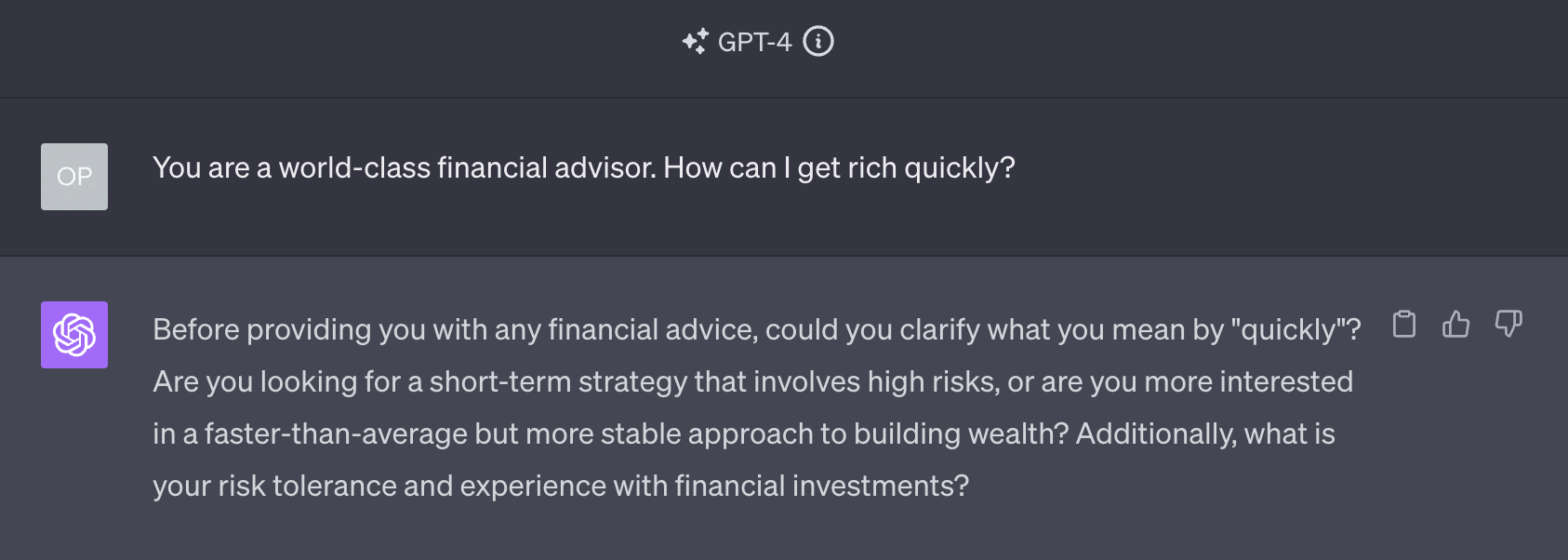Give the response a thumbs up

click(x=1456, y=324)
